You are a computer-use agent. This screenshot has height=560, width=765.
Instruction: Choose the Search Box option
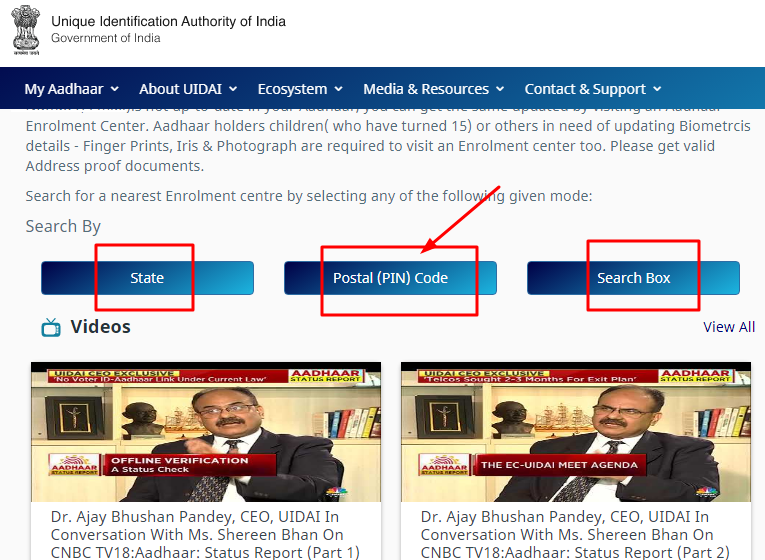pyautogui.click(x=633, y=278)
